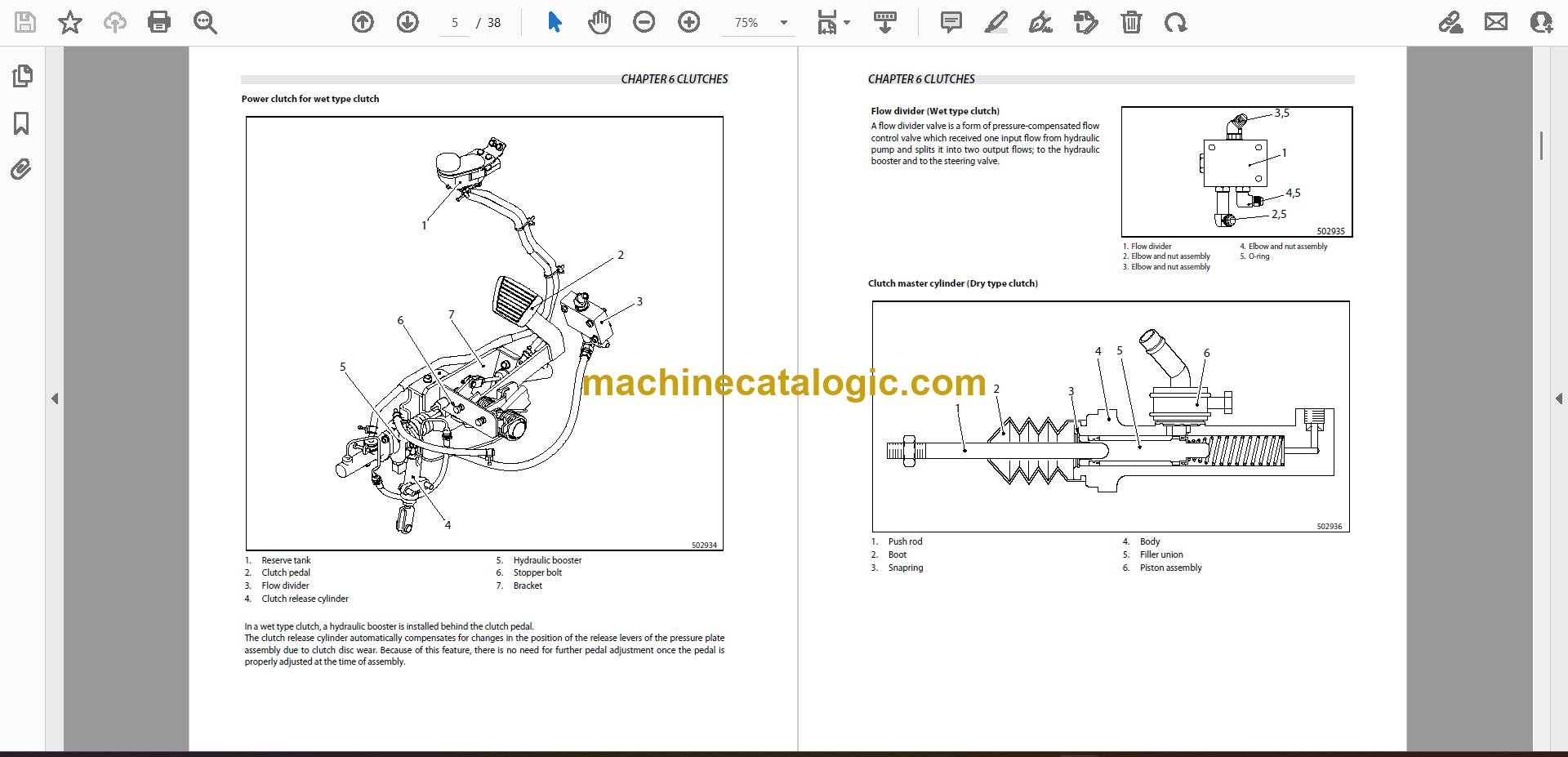
Task: Print the document with printer icon
Action: click(x=159, y=22)
